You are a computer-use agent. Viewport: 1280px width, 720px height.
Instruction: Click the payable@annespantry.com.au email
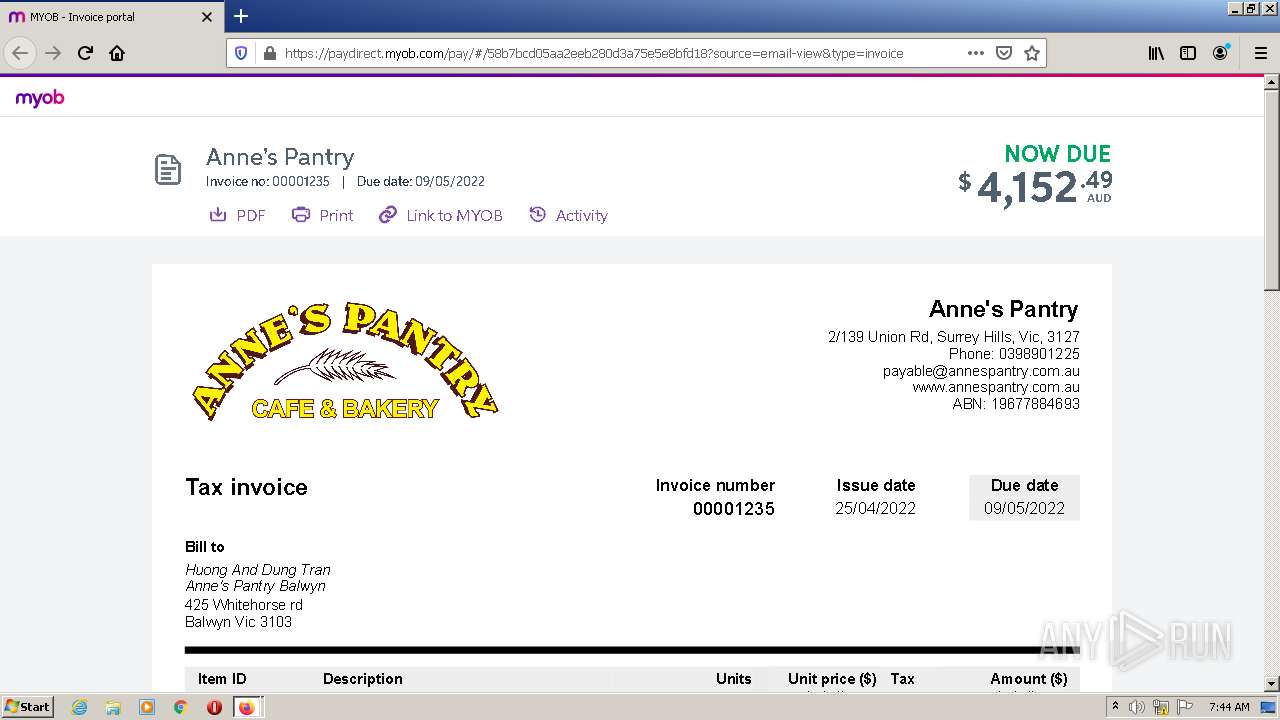981,370
